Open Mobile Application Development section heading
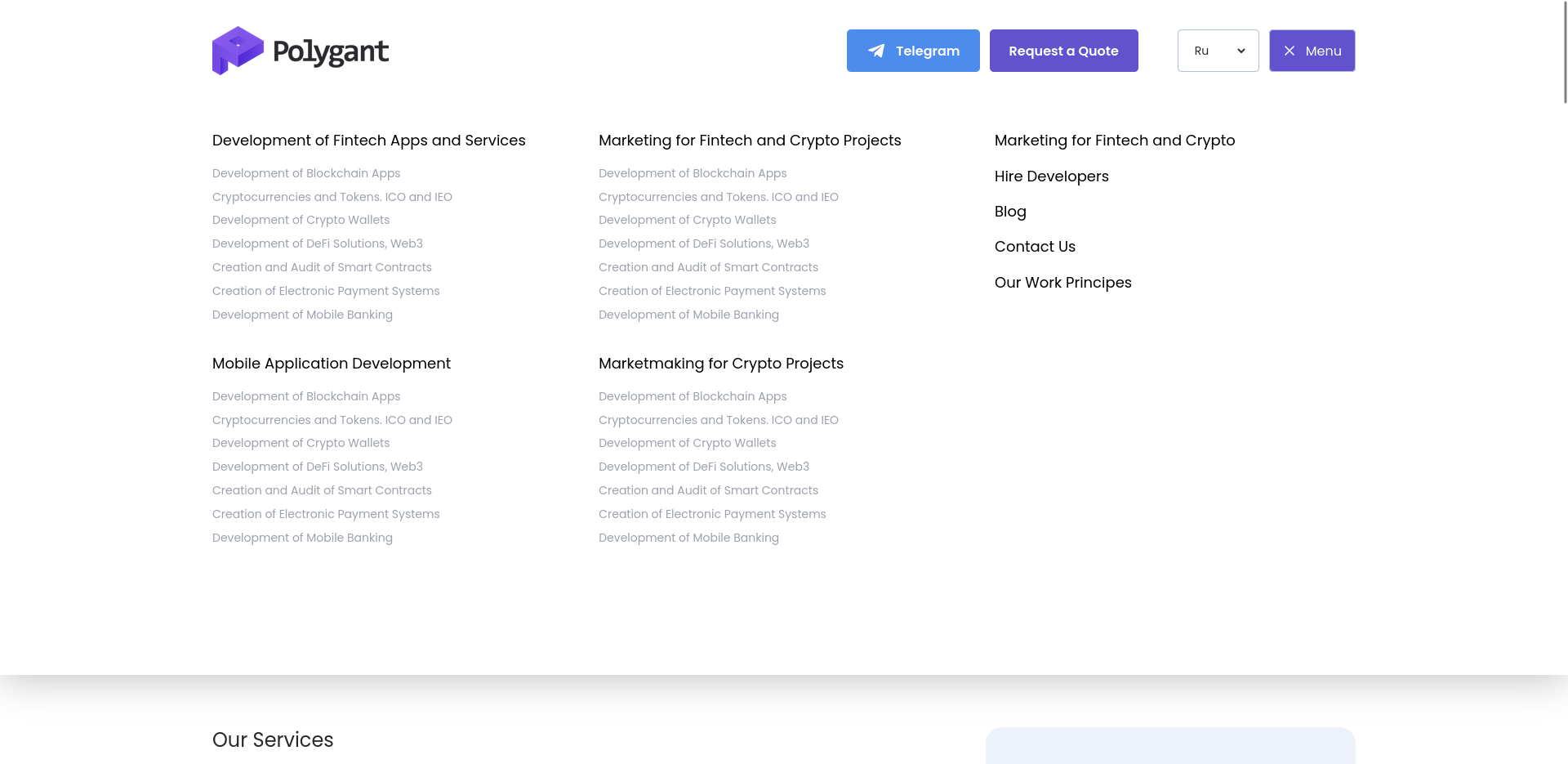Screen dimensions: 1568x764 pos(331,364)
